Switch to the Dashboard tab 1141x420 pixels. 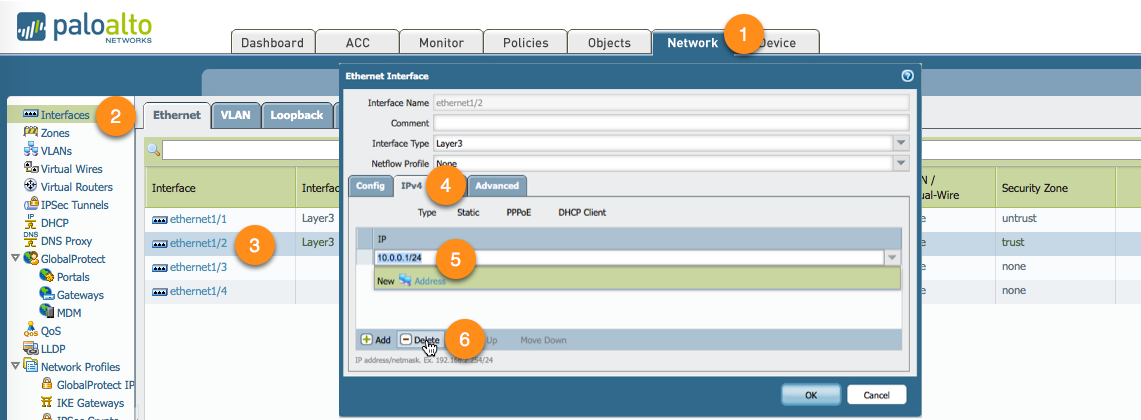pos(272,42)
